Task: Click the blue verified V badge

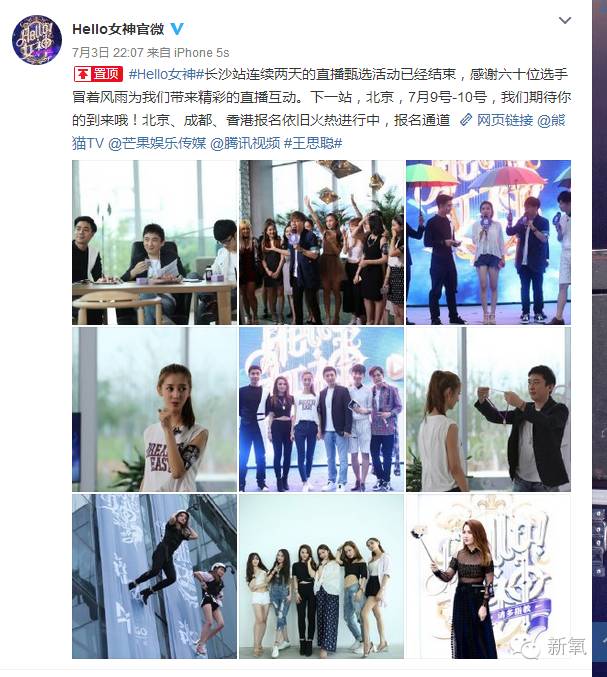Action: point(177,29)
